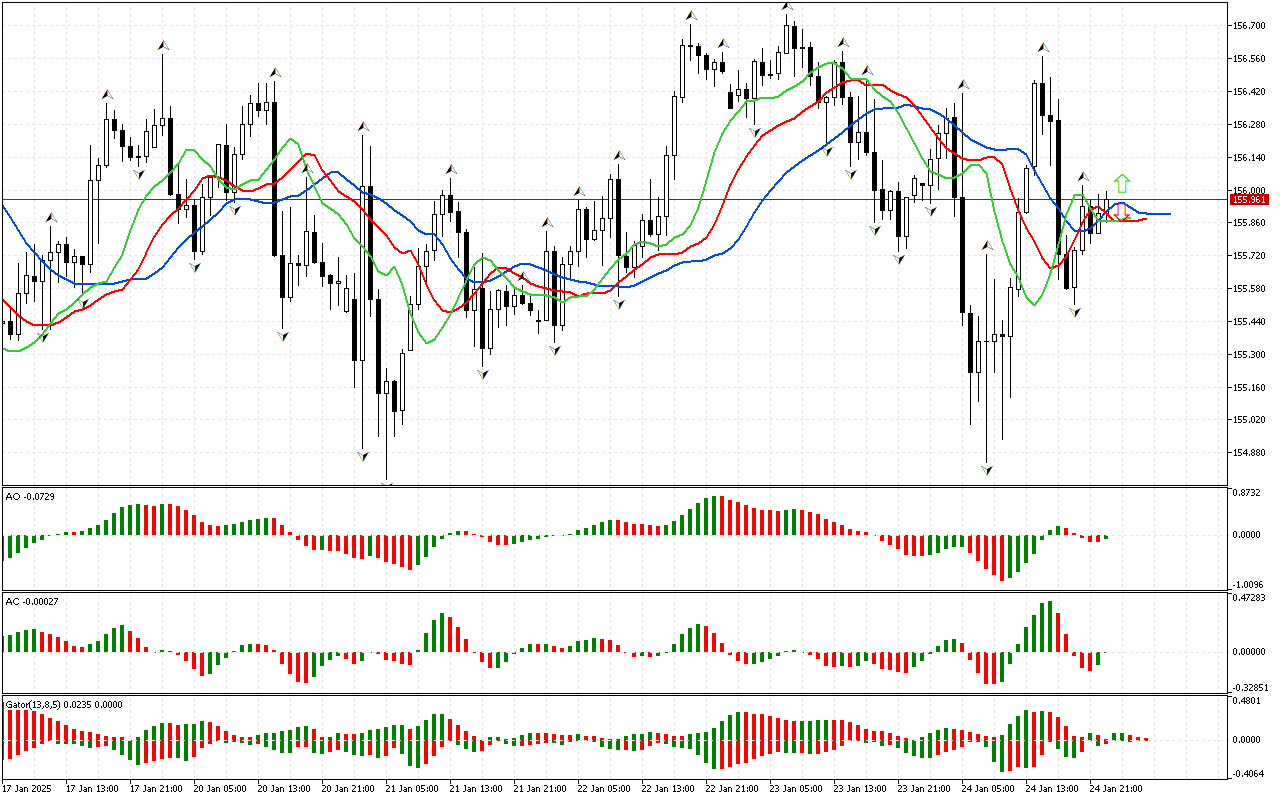Click the 155.580 price level on the scale
This screenshot has width=1280, height=800.
tap(1250, 289)
